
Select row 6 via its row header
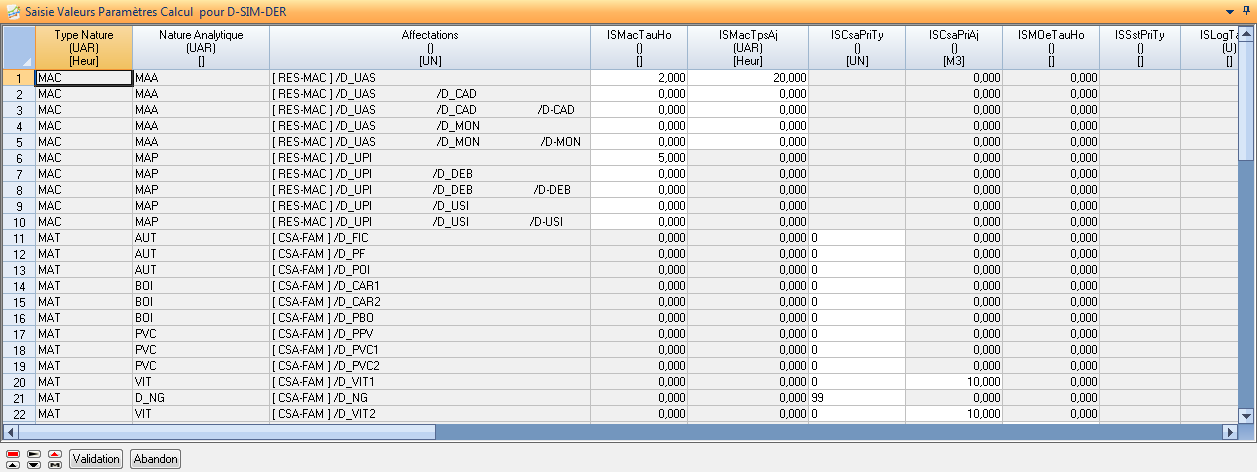tap(17, 157)
